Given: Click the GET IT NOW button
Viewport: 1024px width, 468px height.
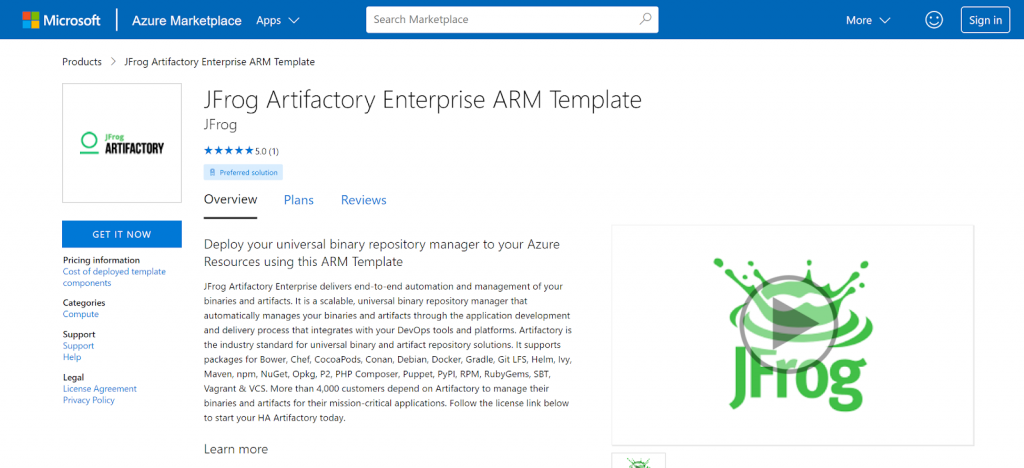Looking at the screenshot, I should [122, 234].
